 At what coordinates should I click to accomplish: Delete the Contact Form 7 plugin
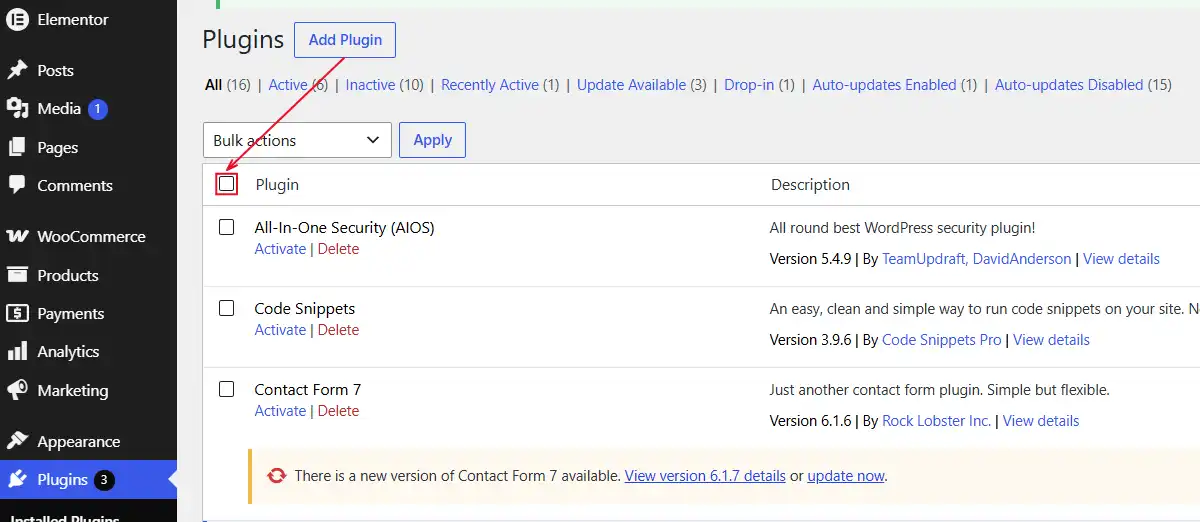pos(338,411)
